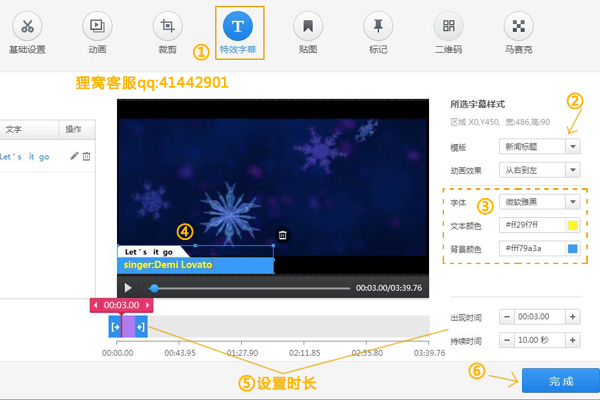
Task: Edit the Let's it go subtitle pencil
Action: 74,156
